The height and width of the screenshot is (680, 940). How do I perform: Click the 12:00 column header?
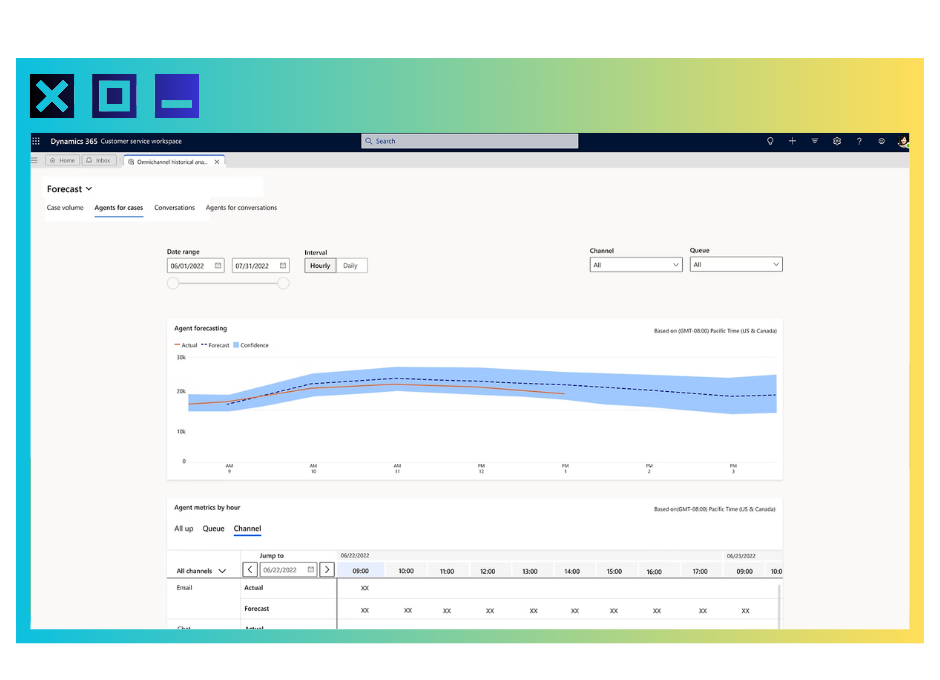point(487,571)
